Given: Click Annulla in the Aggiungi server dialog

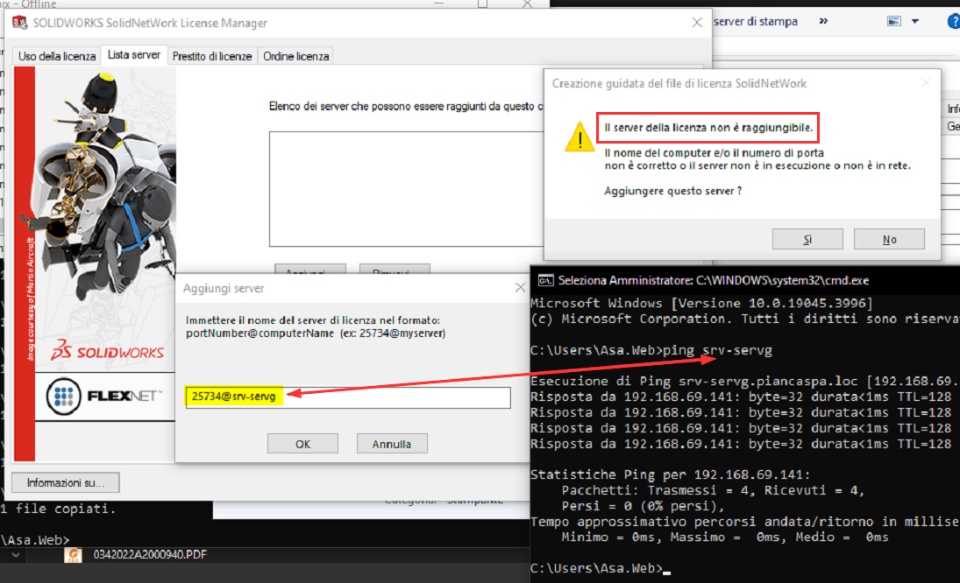Looking at the screenshot, I should pos(392,444).
